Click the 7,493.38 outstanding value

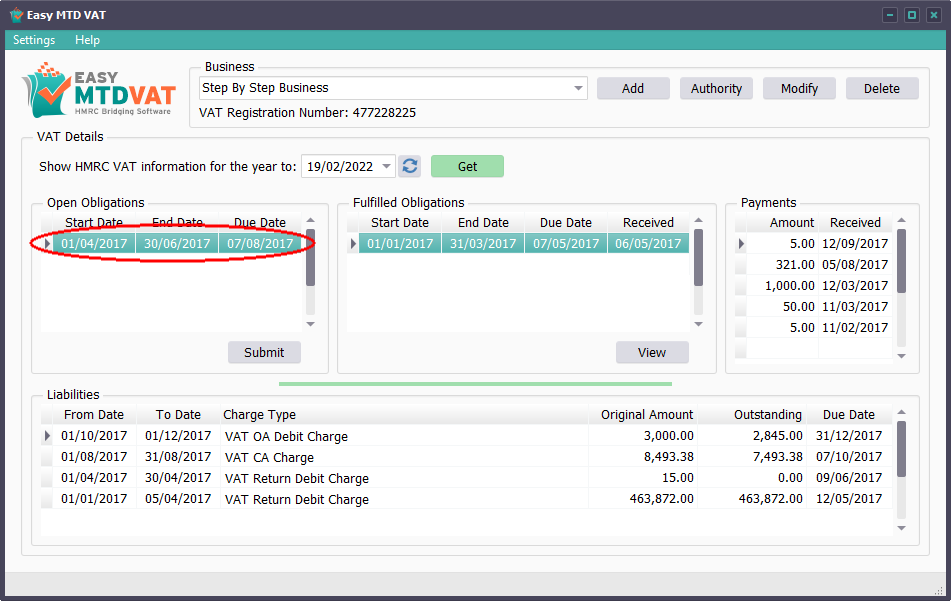coord(778,457)
